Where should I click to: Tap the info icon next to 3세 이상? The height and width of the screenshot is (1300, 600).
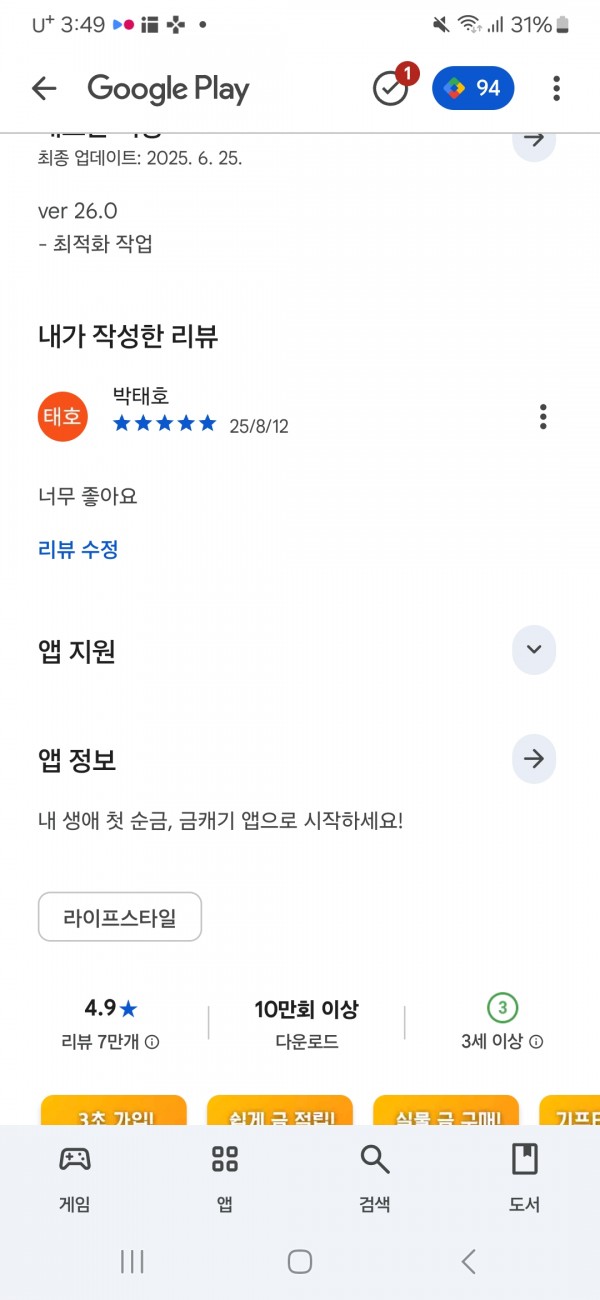click(x=536, y=1042)
